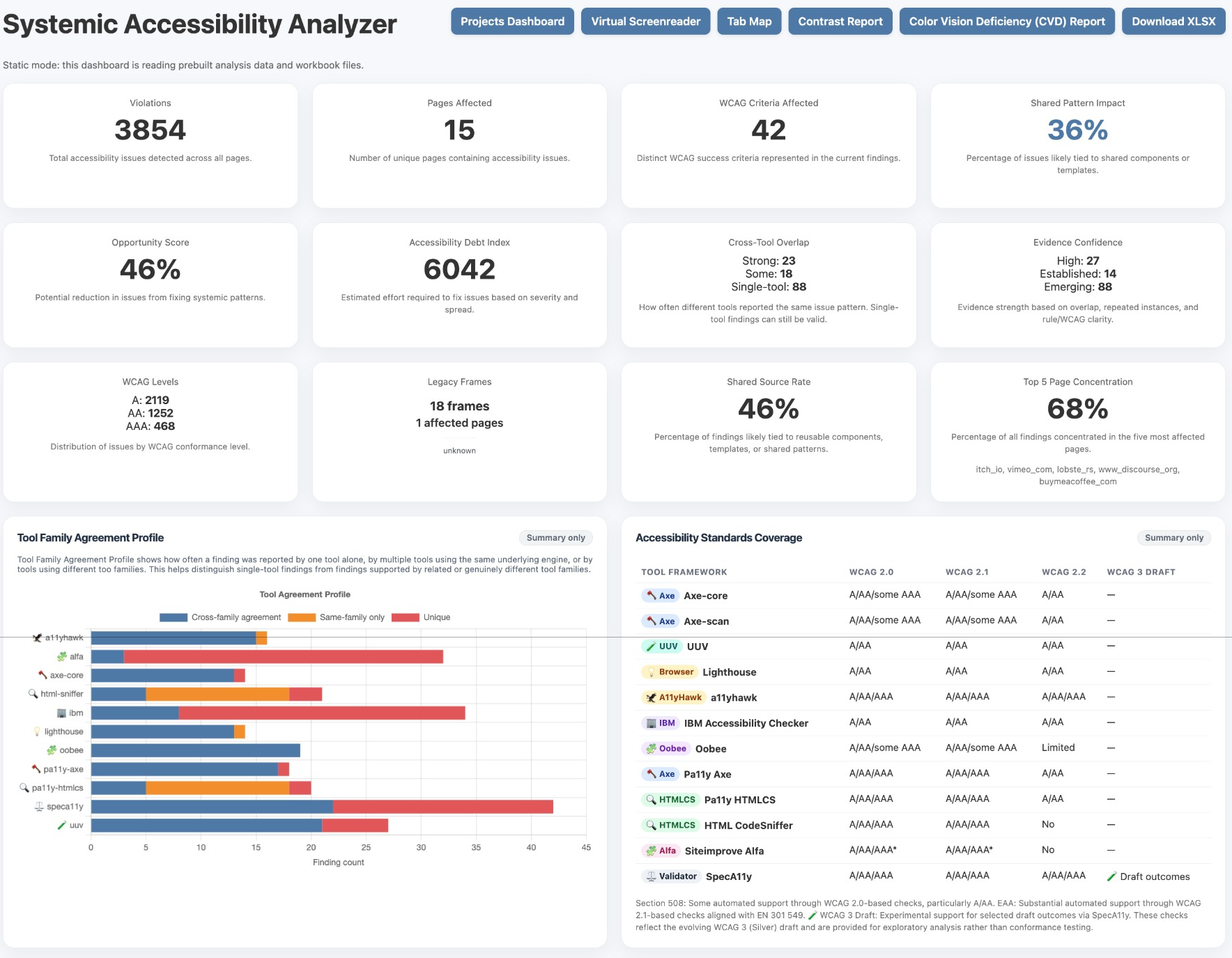Click the Oobee badge in the table
Image resolution: width=1232 pixels, height=958 pixels.
pos(665,749)
